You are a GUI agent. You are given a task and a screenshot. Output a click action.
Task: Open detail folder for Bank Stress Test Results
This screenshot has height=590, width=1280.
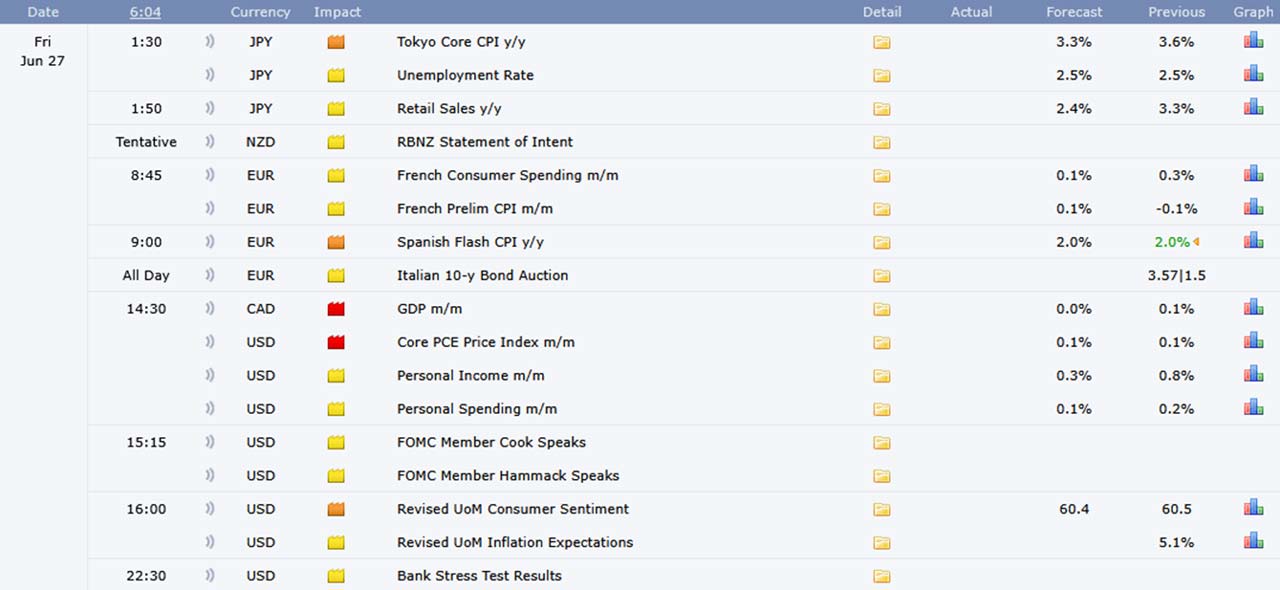pos(881,576)
